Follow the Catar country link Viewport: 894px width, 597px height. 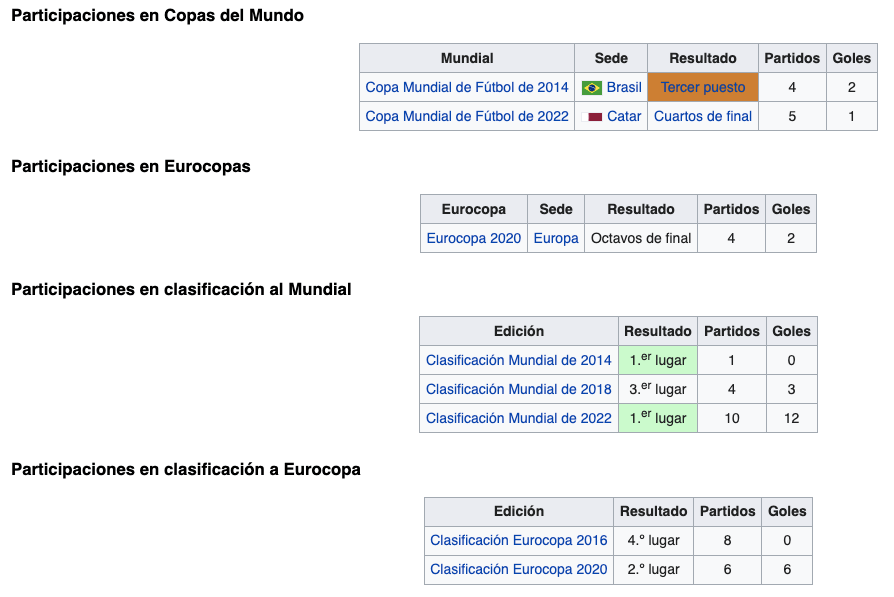point(624,117)
